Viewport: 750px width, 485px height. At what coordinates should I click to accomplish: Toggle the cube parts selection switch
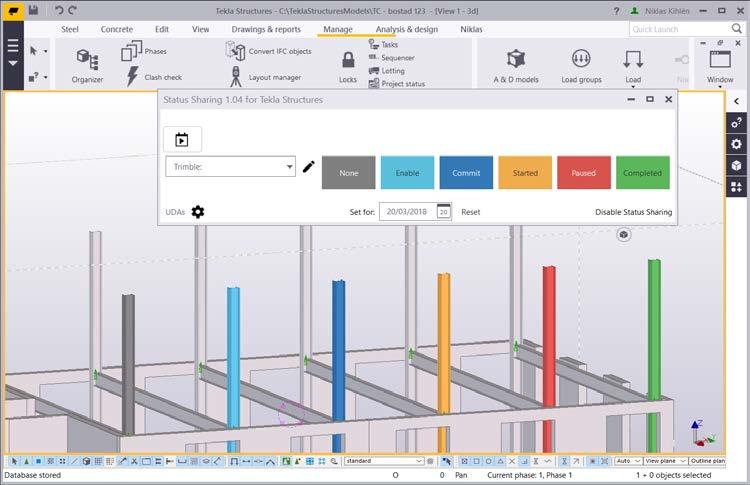click(x=86, y=461)
